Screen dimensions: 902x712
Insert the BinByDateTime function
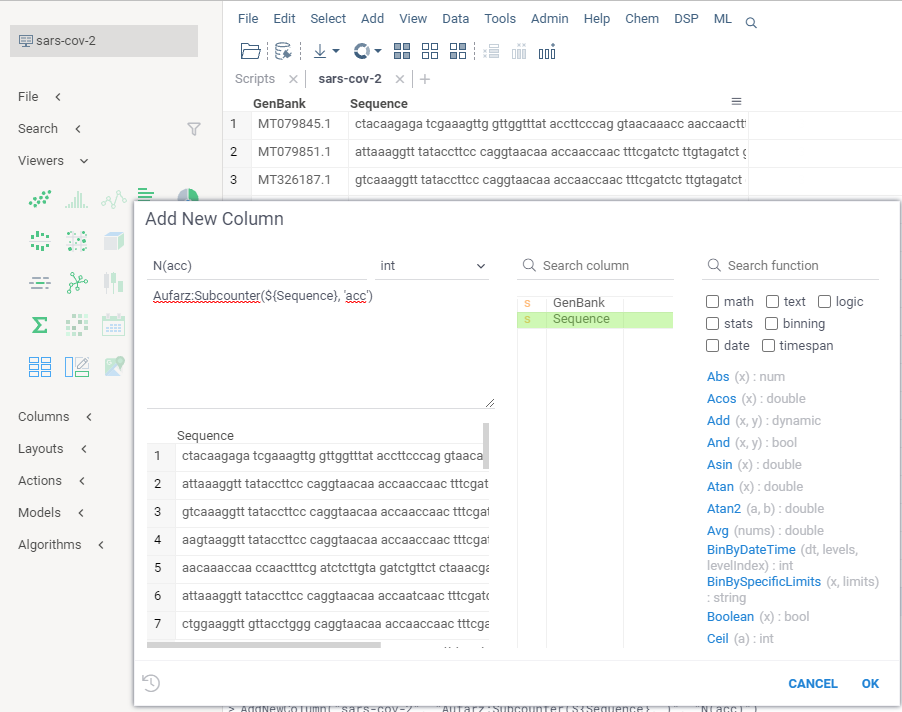coord(751,550)
